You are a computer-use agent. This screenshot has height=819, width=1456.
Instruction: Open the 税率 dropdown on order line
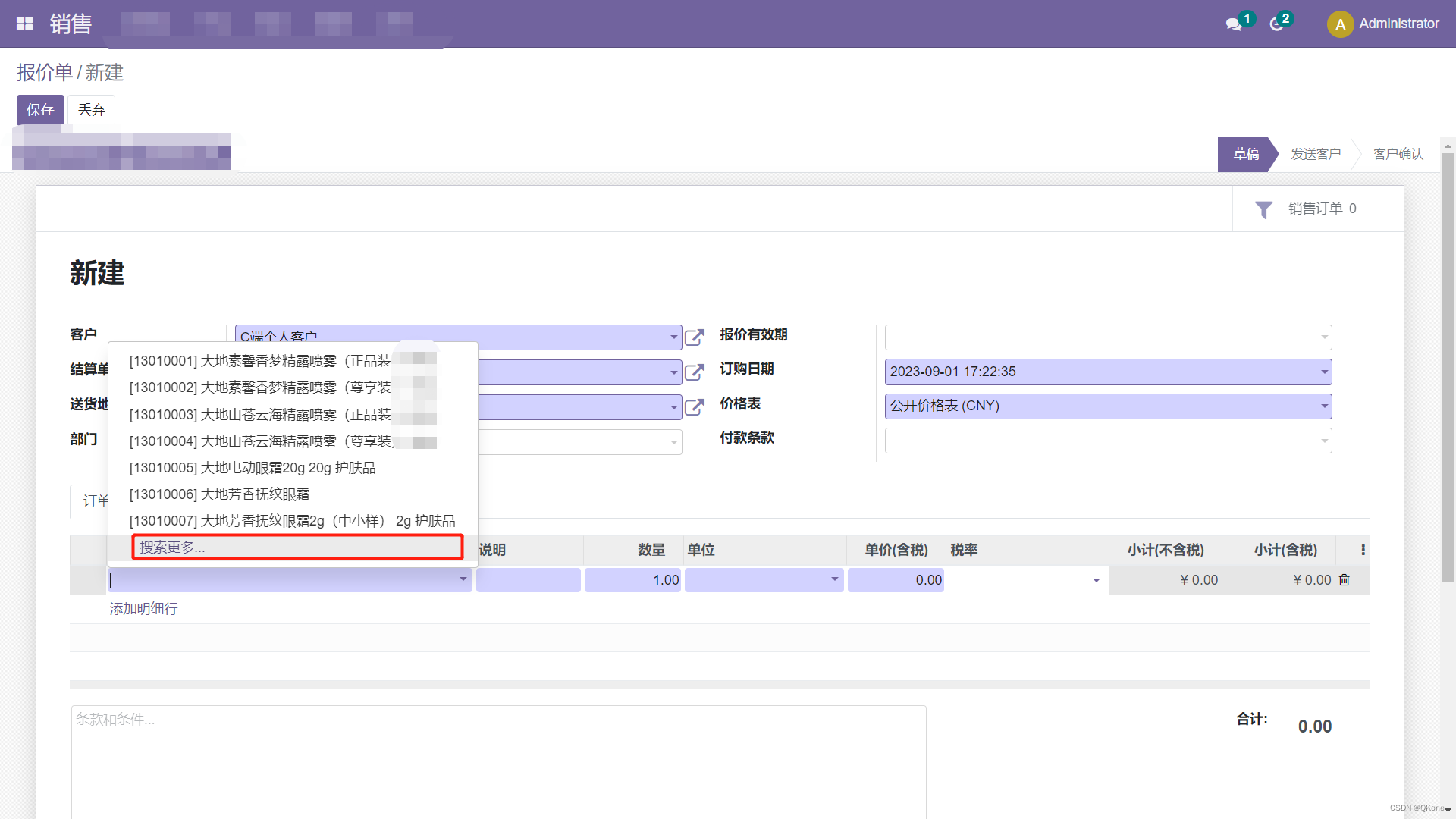point(1094,579)
